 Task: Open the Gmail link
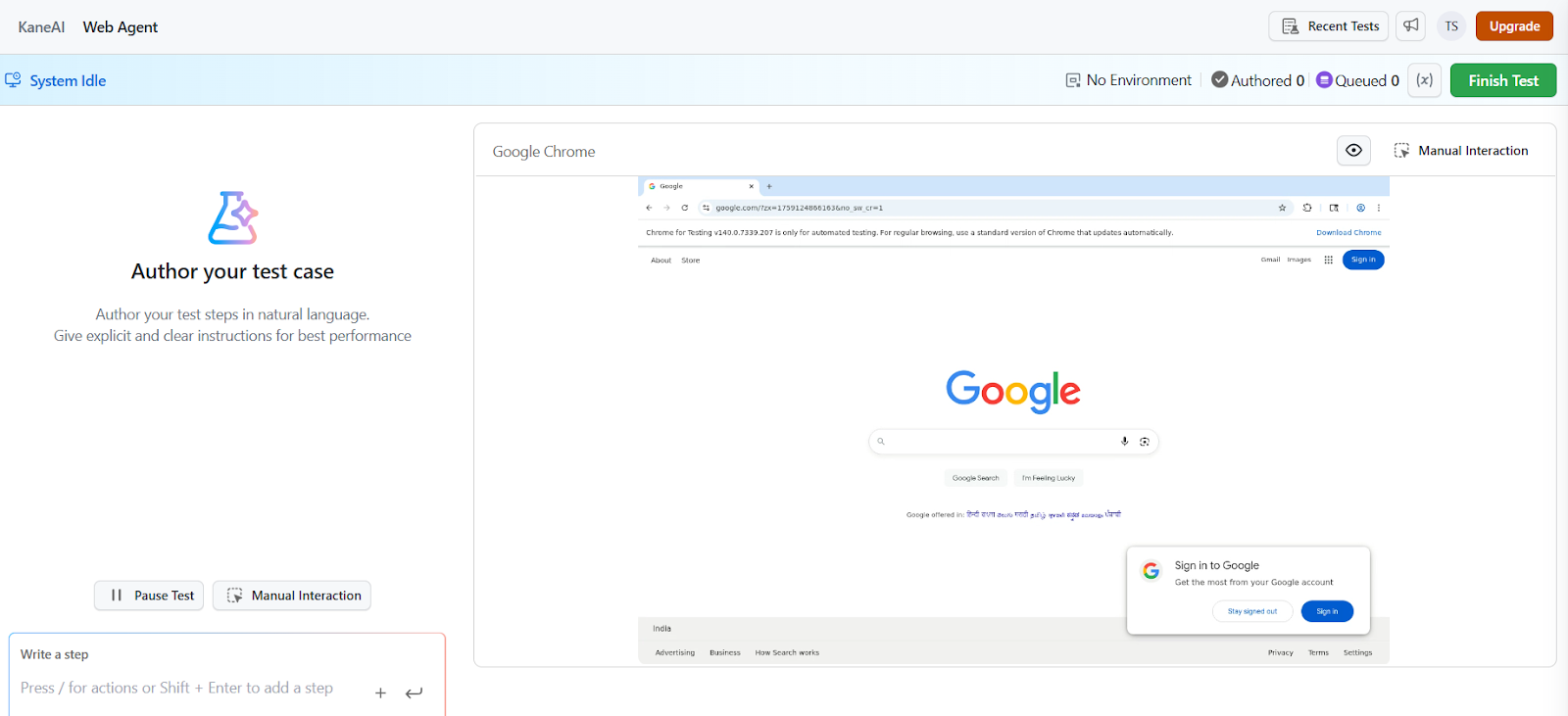click(x=1270, y=260)
